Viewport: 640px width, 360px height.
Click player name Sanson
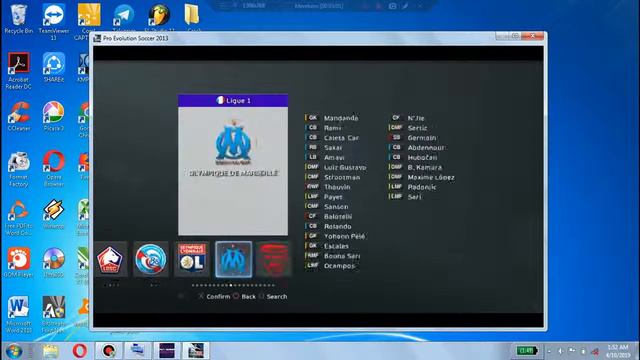(336, 207)
